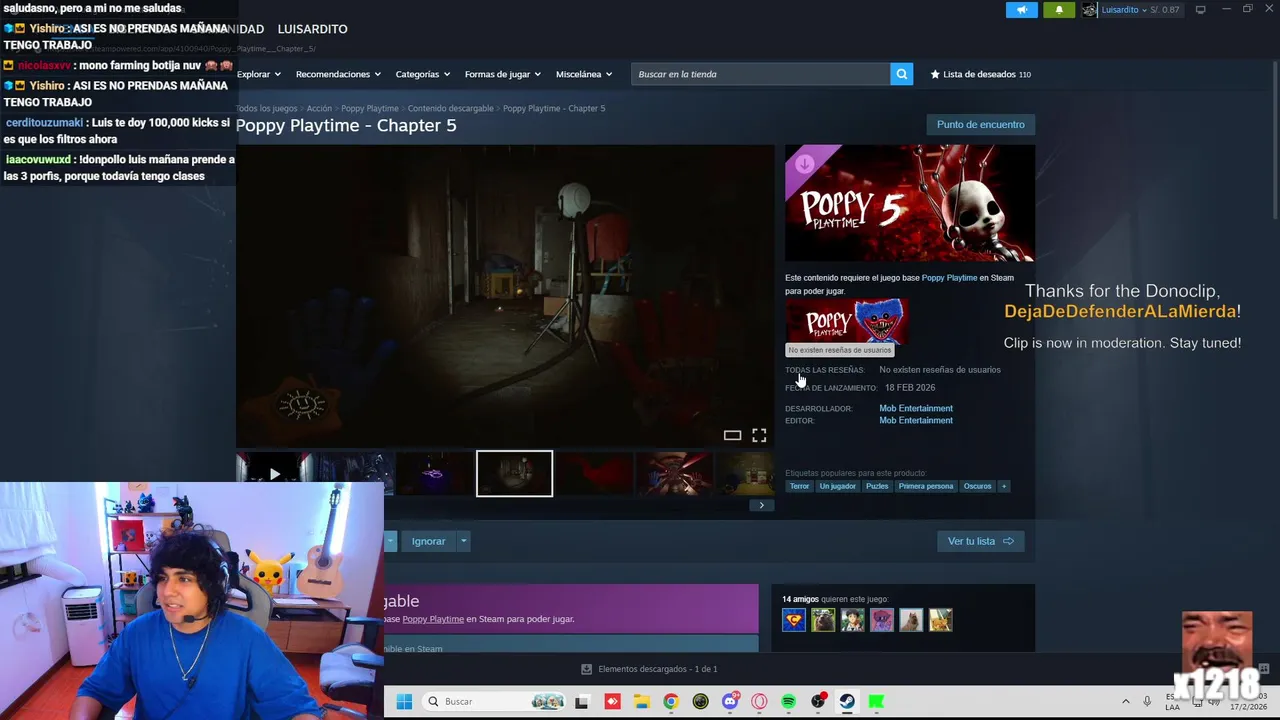The height and width of the screenshot is (720, 1280).
Task: Click the Poppy Playtime base game banner
Action: pyautogui.click(x=846, y=321)
